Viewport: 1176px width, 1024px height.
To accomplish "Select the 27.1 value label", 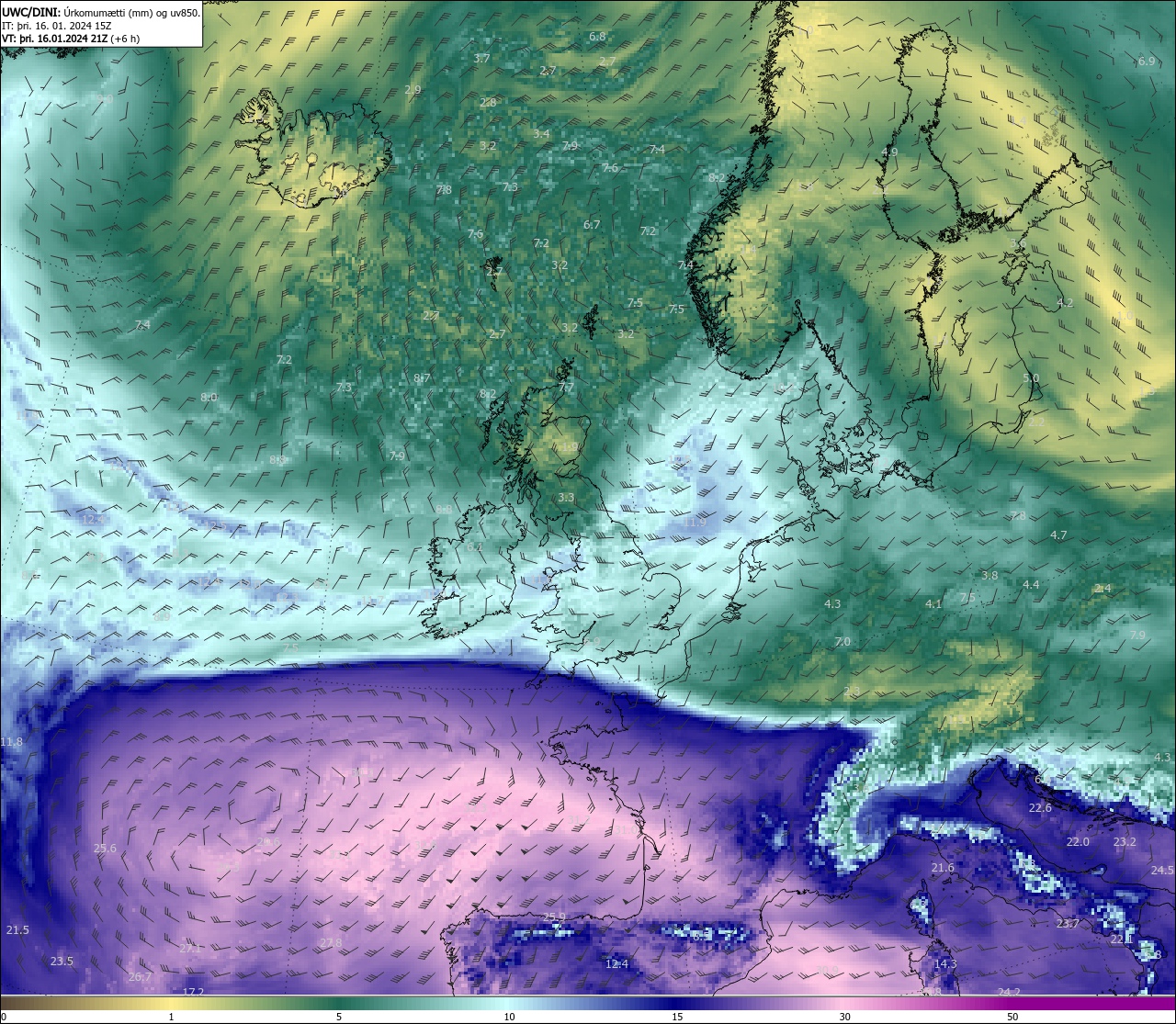I will point(190,948).
